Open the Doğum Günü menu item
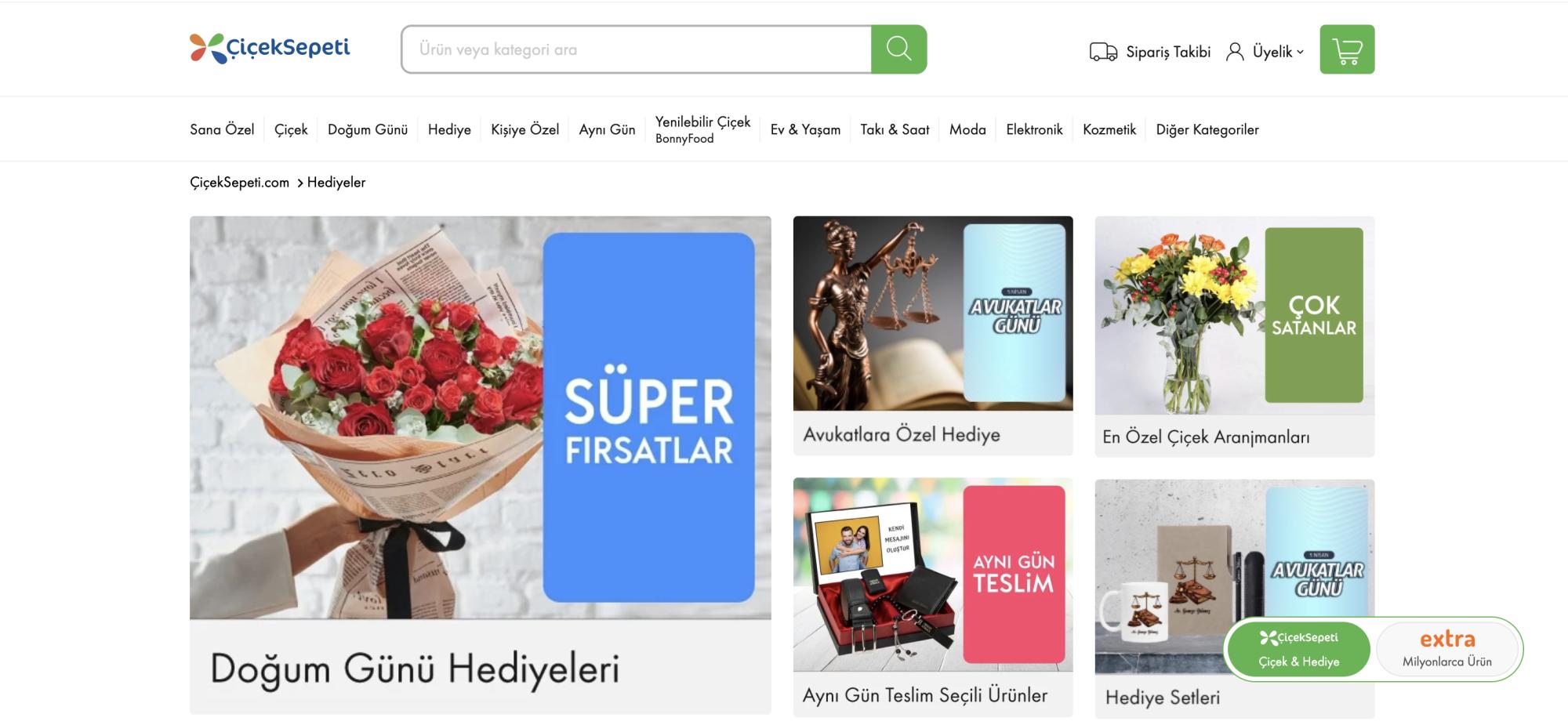This screenshot has width=1568, height=725. [368, 129]
